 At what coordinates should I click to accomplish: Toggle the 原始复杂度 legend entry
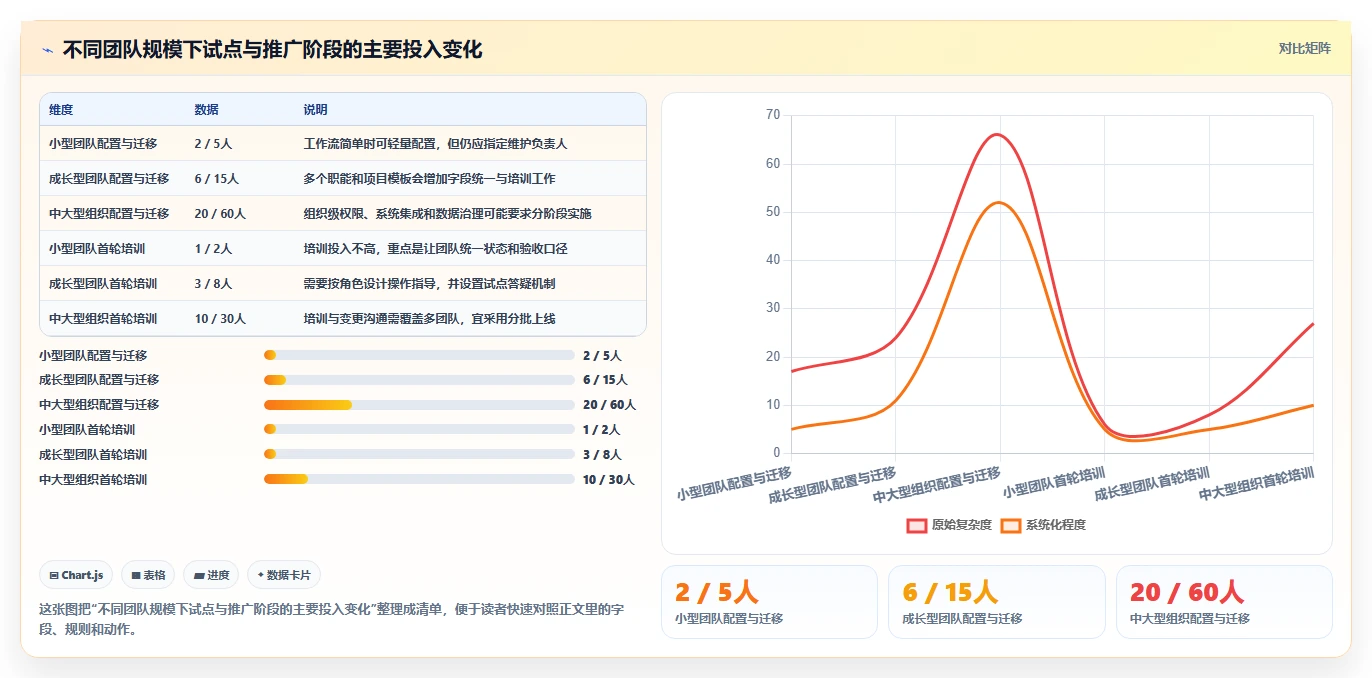pos(949,525)
